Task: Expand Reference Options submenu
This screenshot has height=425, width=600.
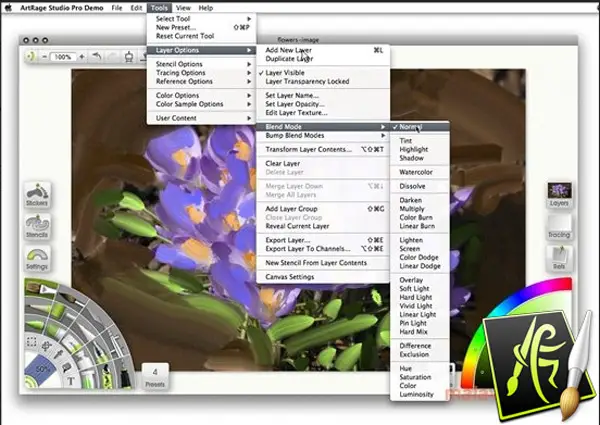Action: 202,81
